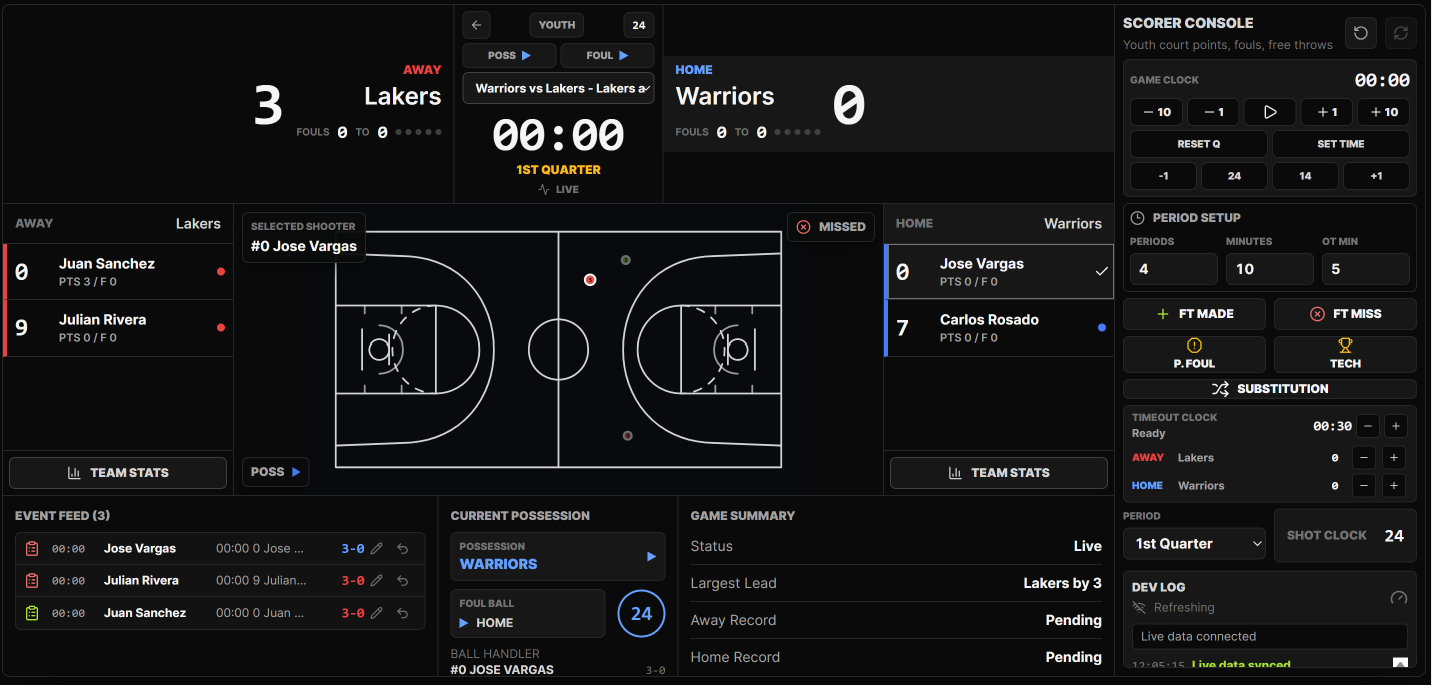Select player Juan Sanchez in Lakers roster
Viewport: 1432px width, 686px height.
[x=118, y=272]
